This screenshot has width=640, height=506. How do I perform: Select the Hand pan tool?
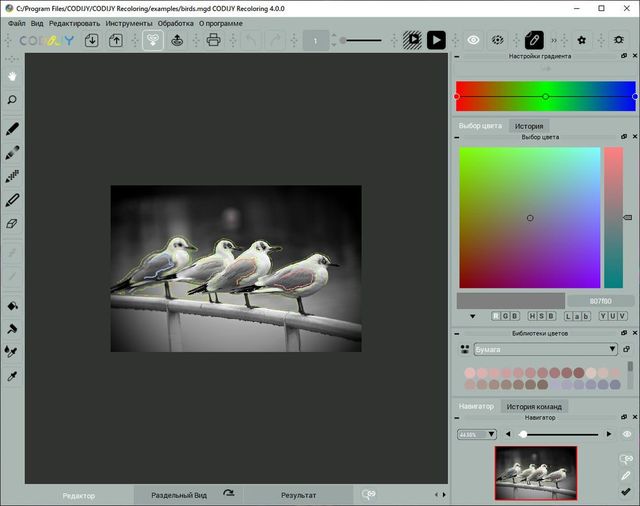click(x=12, y=76)
